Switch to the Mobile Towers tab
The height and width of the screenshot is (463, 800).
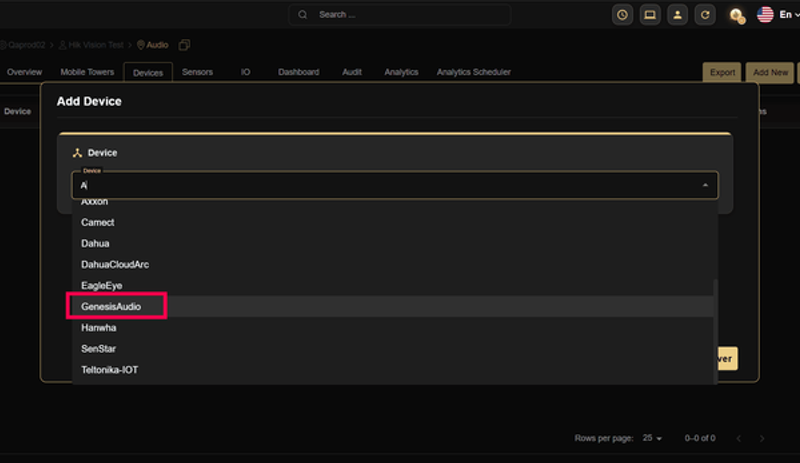tap(87, 72)
